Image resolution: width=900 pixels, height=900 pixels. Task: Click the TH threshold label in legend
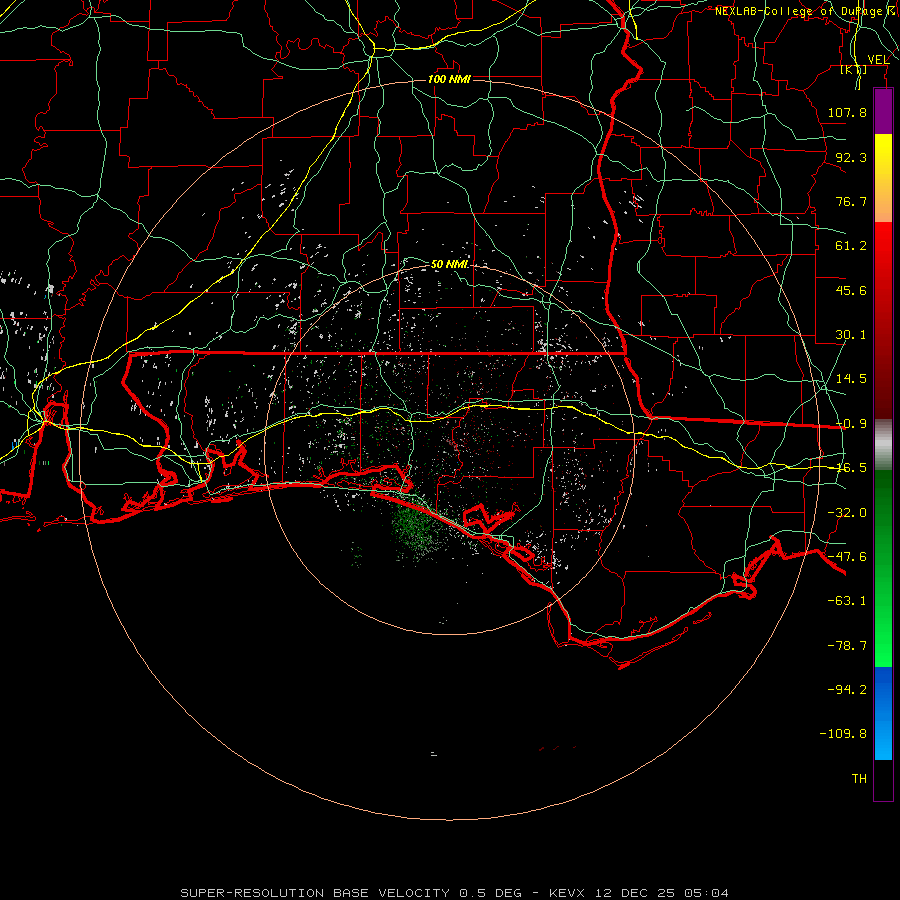click(859, 779)
